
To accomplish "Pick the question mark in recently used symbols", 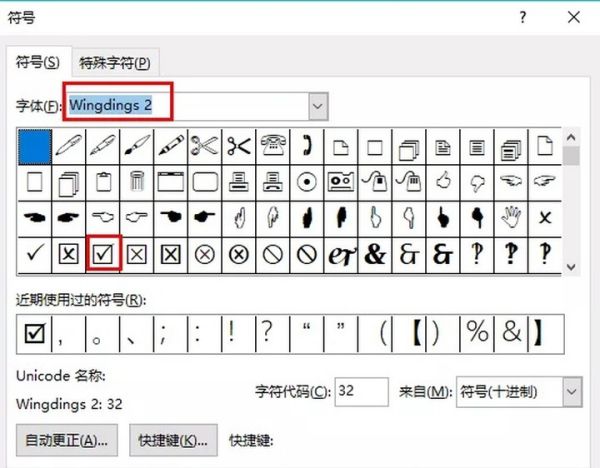I will (x=272, y=334).
